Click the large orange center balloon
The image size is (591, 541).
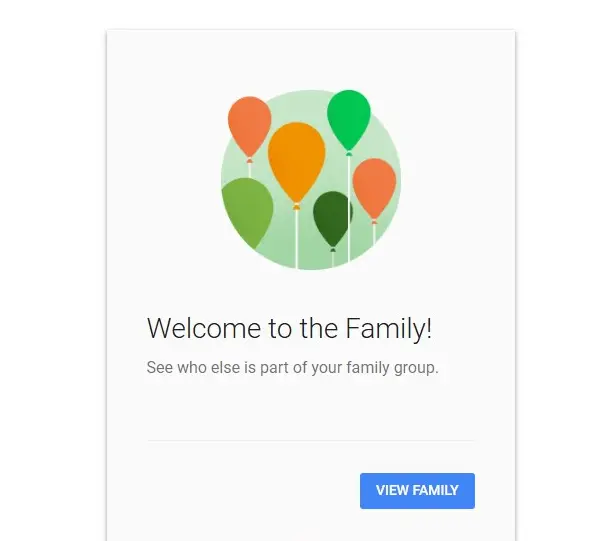(297, 162)
